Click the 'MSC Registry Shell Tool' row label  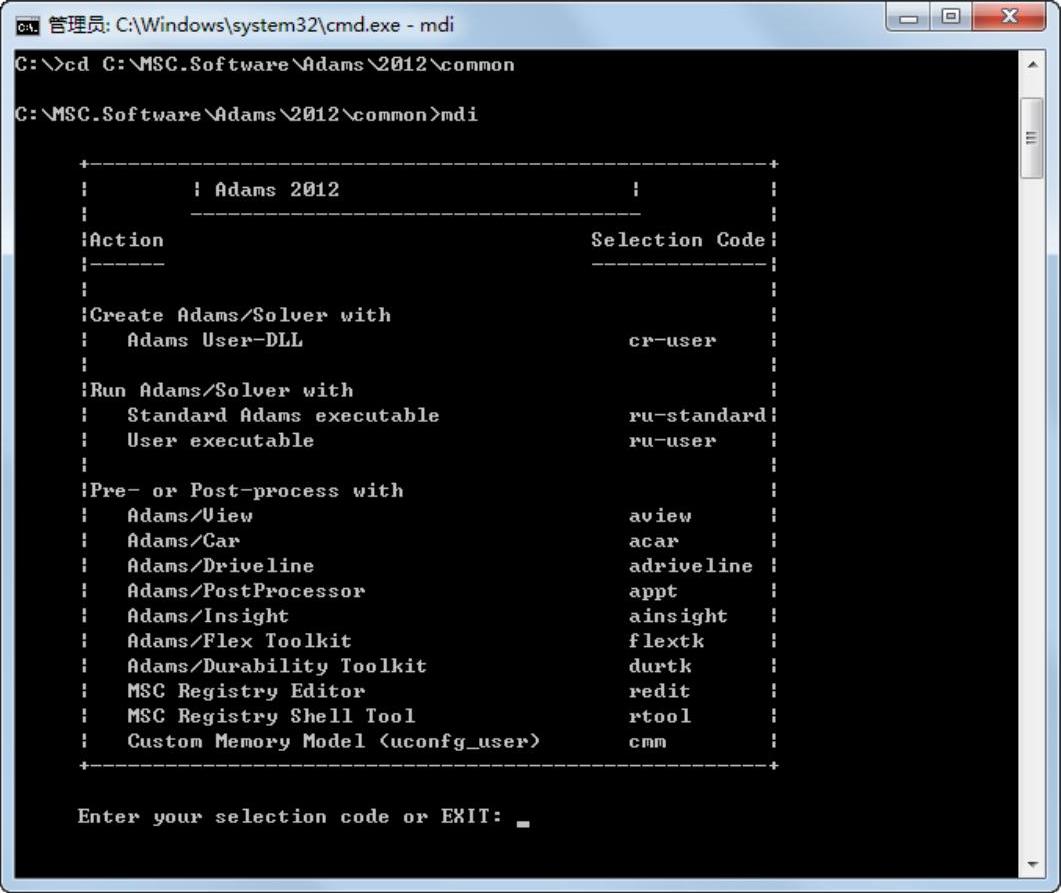[271, 716]
